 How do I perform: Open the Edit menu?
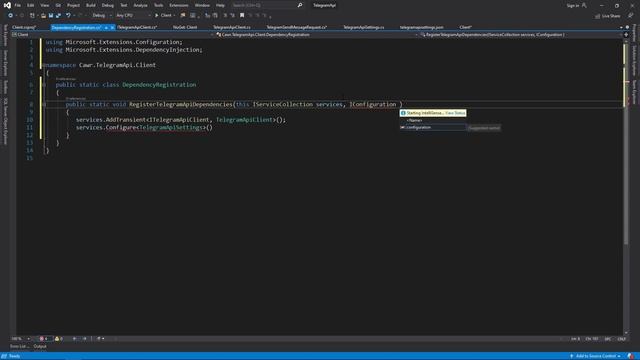(x=31, y=5)
